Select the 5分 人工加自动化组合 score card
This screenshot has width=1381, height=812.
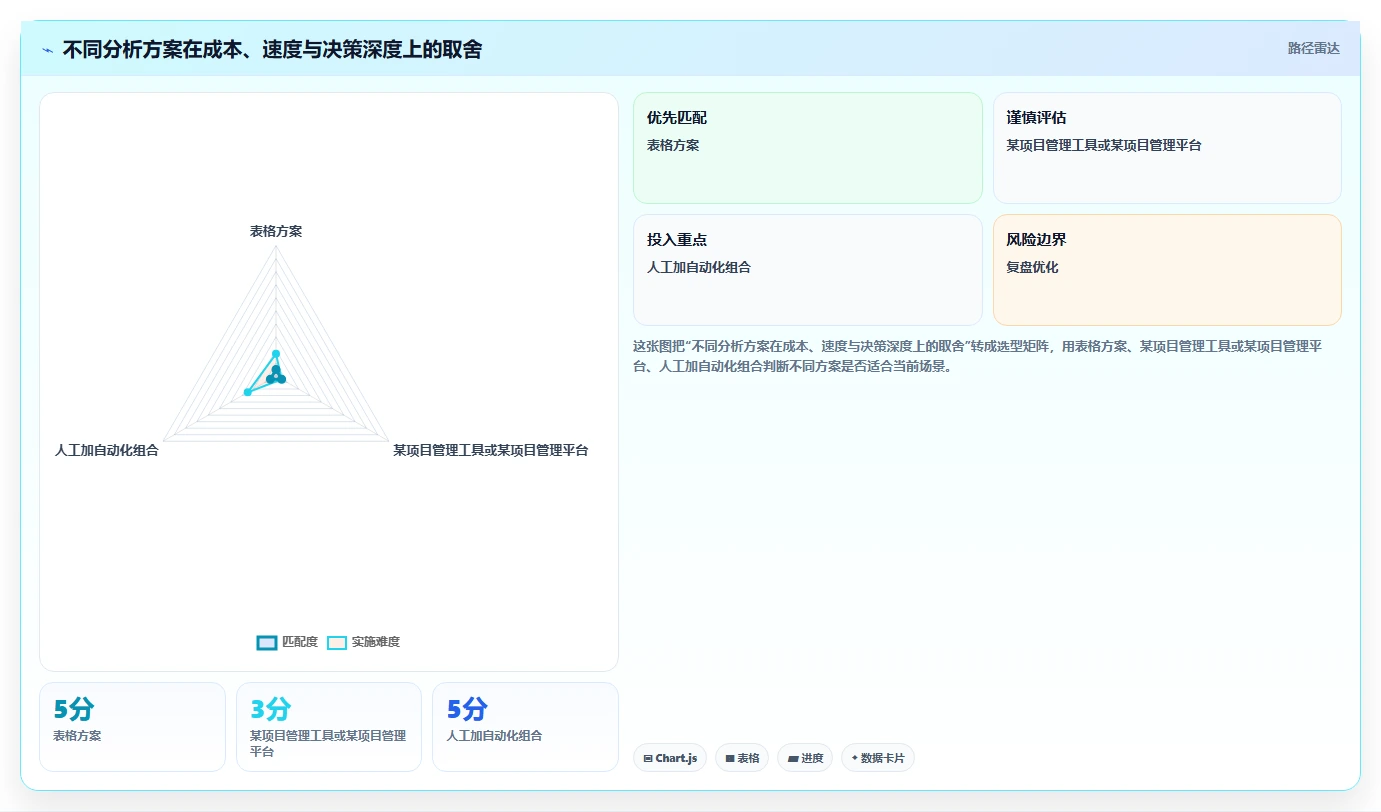(x=525, y=727)
